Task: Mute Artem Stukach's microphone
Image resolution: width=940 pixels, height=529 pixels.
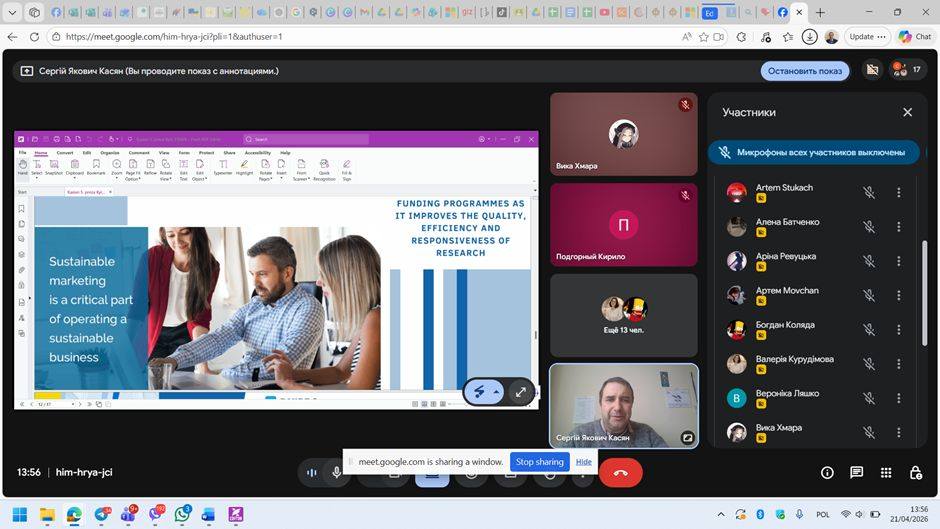Action: click(x=869, y=192)
